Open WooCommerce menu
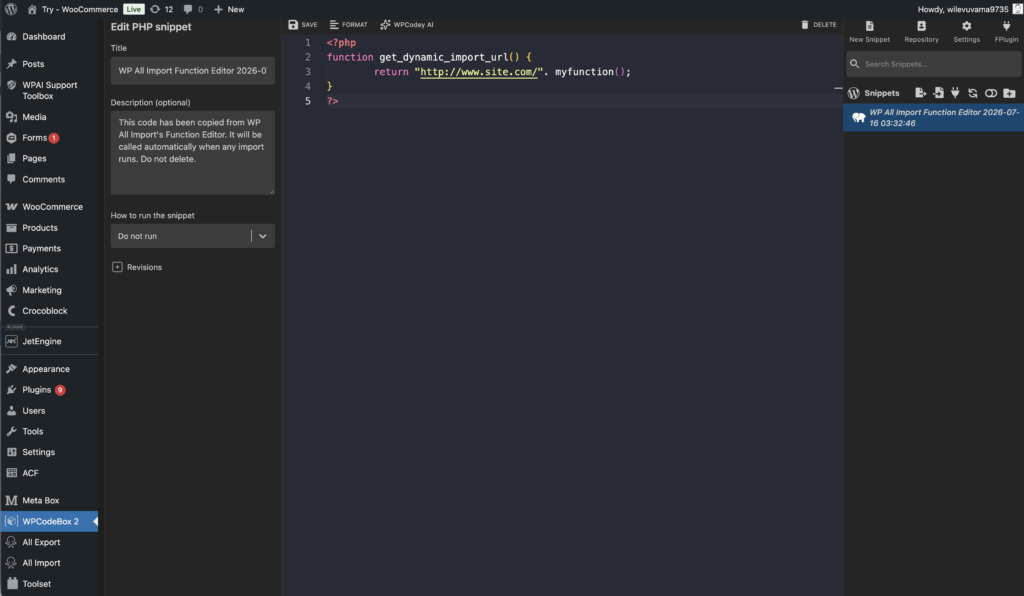This screenshot has height=596, width=1024. tap(50, 207)
